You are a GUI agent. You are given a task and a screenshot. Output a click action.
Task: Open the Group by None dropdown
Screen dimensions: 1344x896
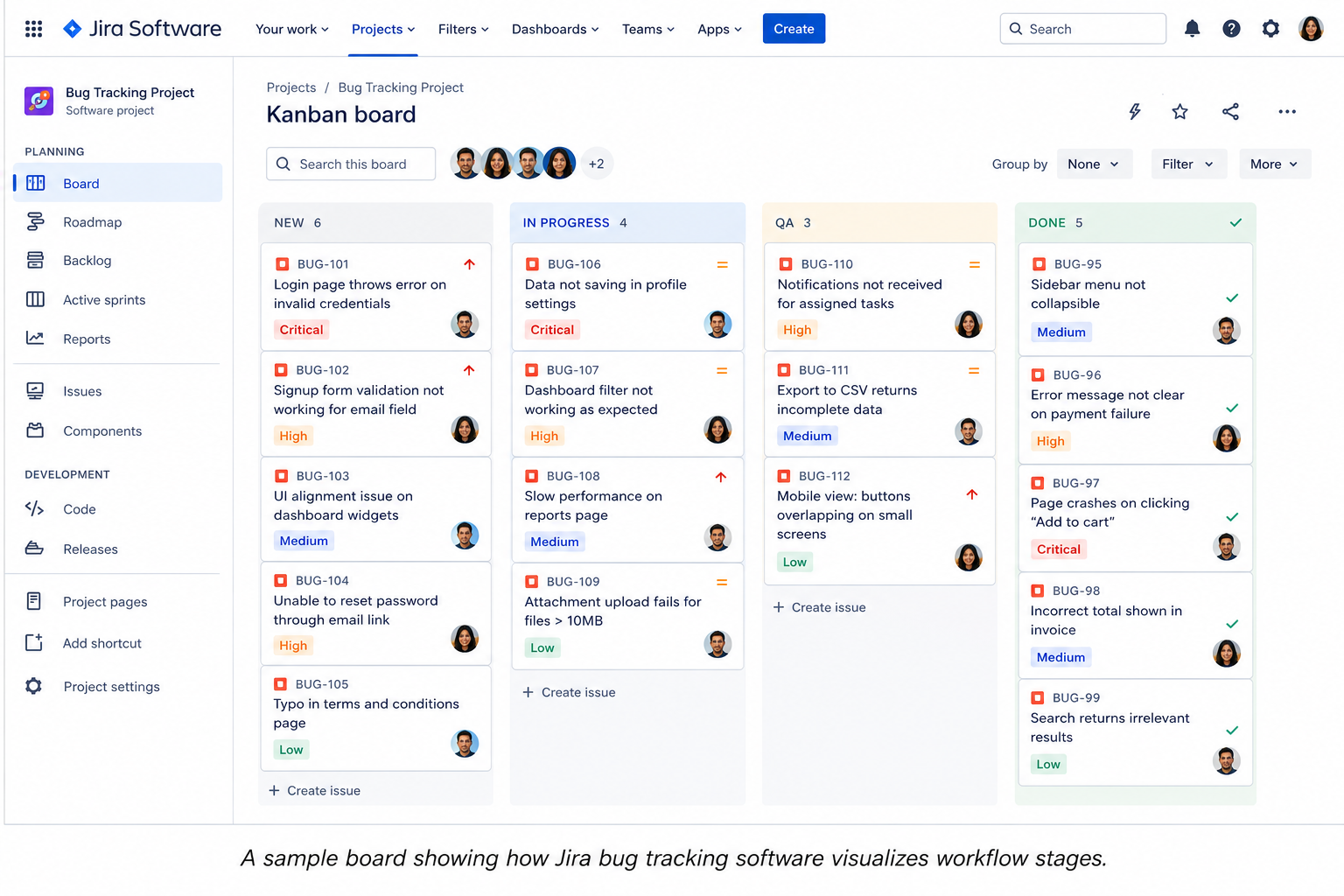tap(1094, 164)
